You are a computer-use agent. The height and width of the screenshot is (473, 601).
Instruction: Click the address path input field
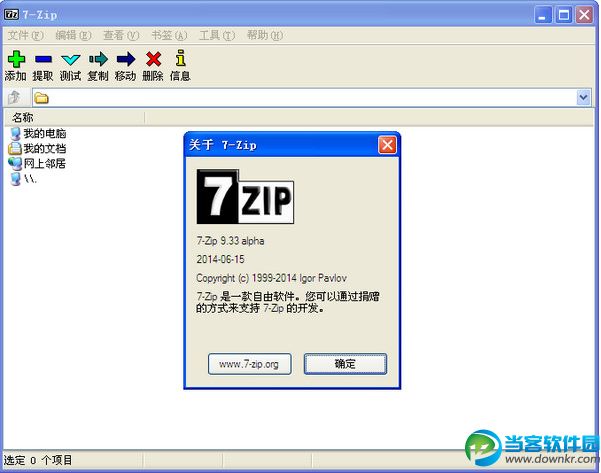click(311, 97)
